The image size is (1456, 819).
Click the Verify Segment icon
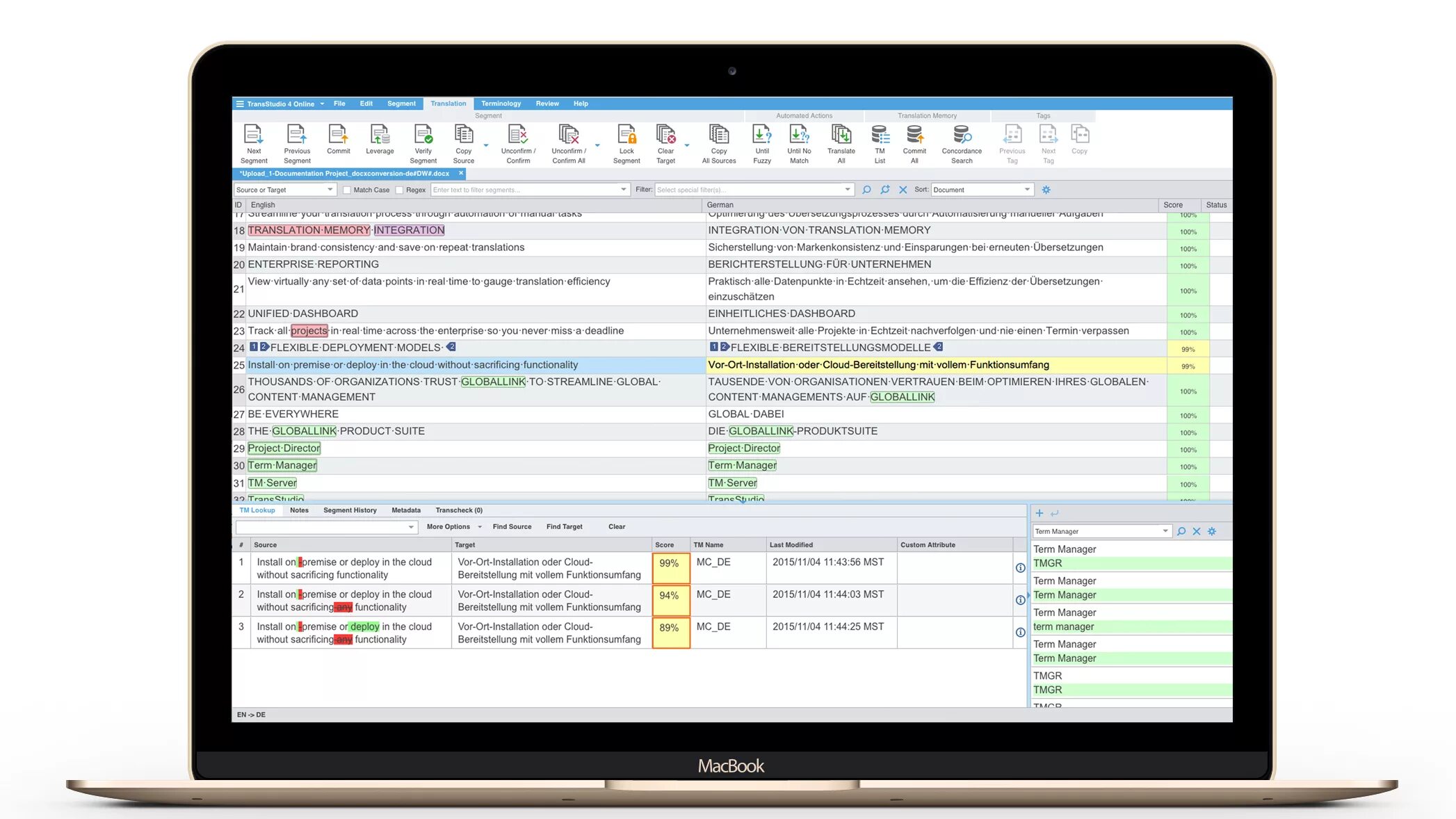pyautogui.click(x=423, y=136)
